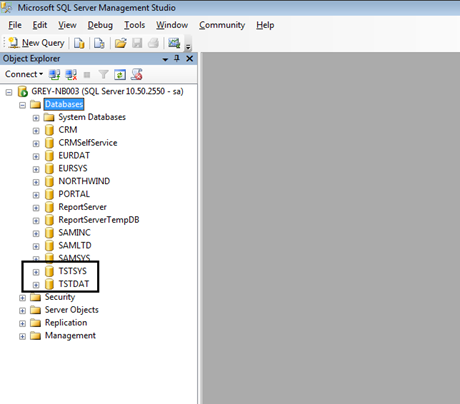This screenshot has height=404, width=460.
Task: Expand the NORTHWIND database node
Action: [36, 182]
